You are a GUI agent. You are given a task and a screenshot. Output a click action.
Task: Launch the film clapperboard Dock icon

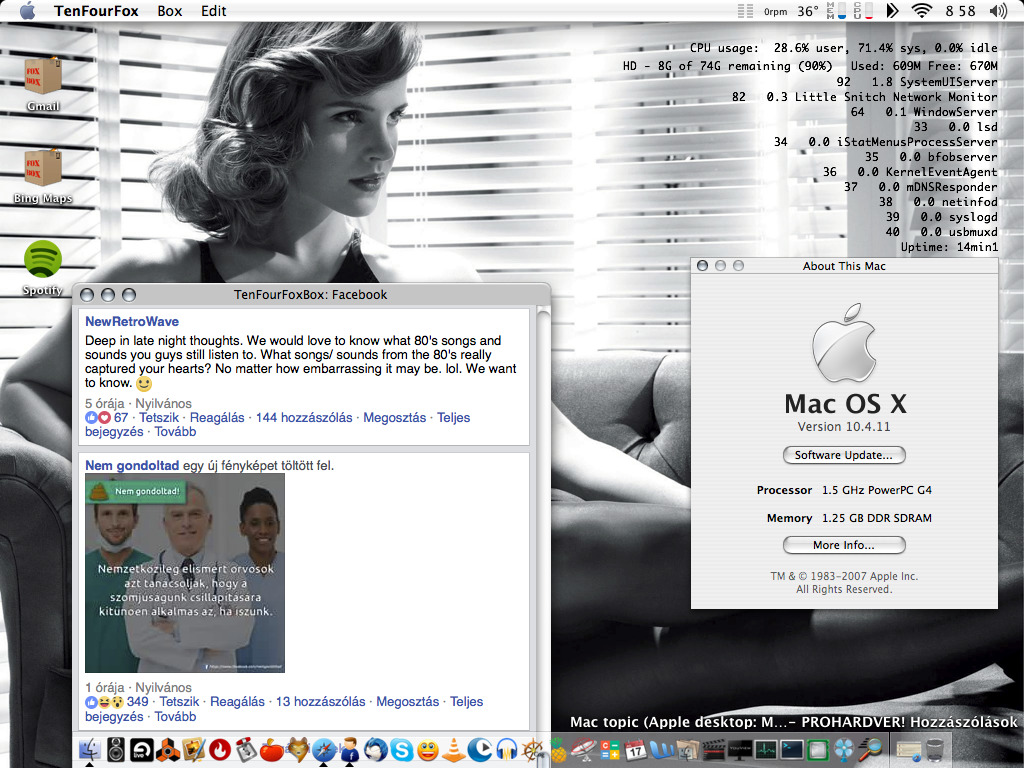click(714, 750)
